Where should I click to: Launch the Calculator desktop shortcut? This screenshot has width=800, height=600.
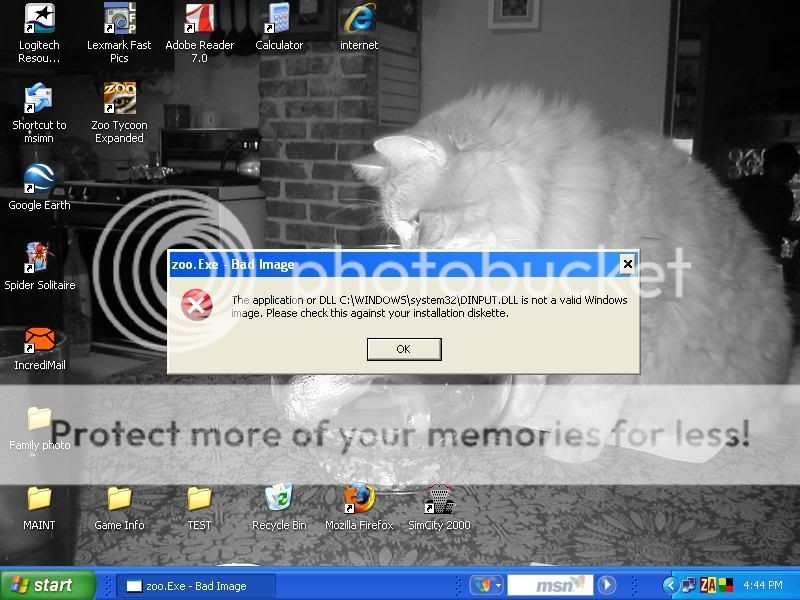point(279,20)
